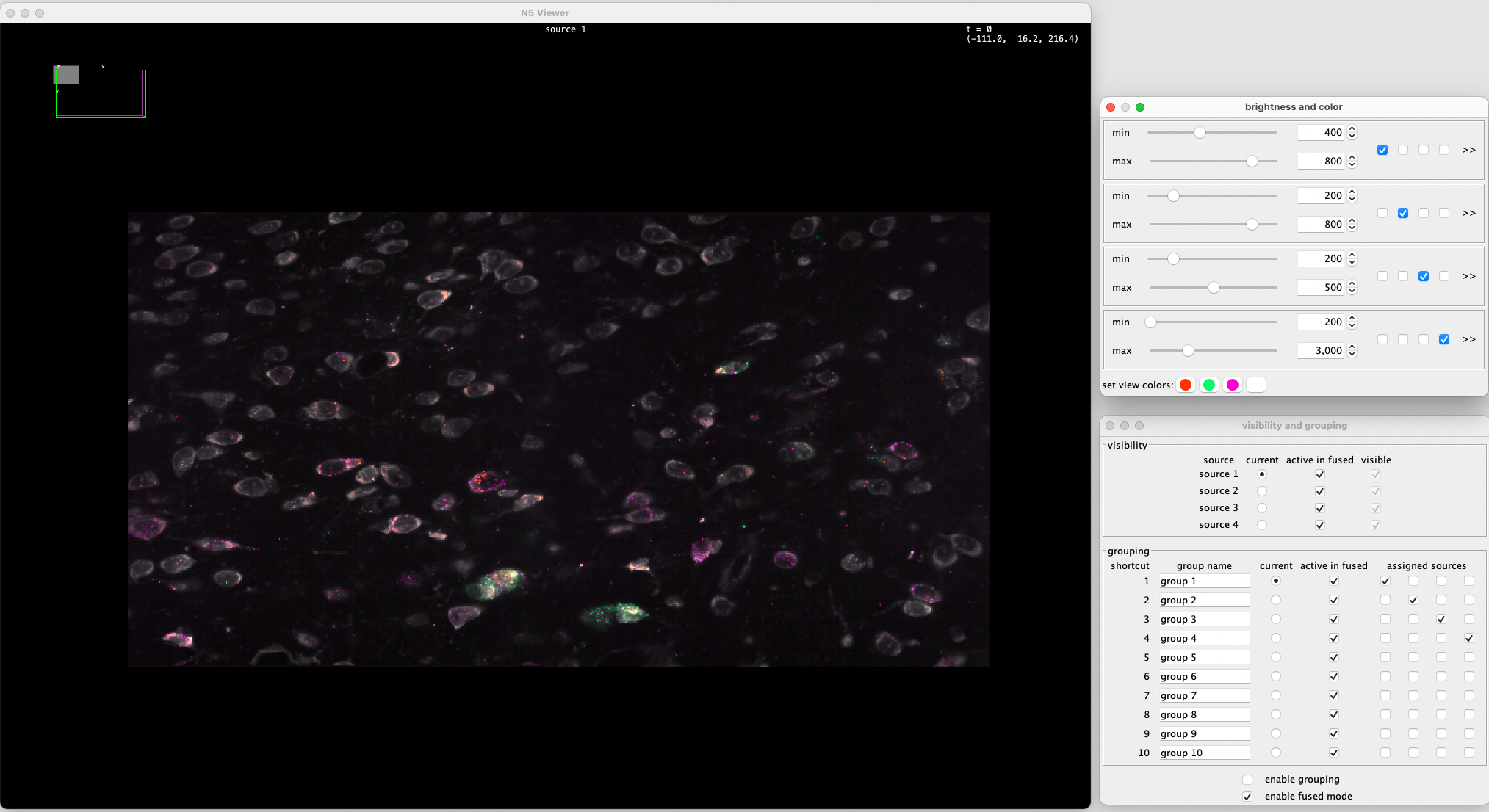Click the third row max slider handle
Screen dimensions: 1489x812
(1214, 288)
